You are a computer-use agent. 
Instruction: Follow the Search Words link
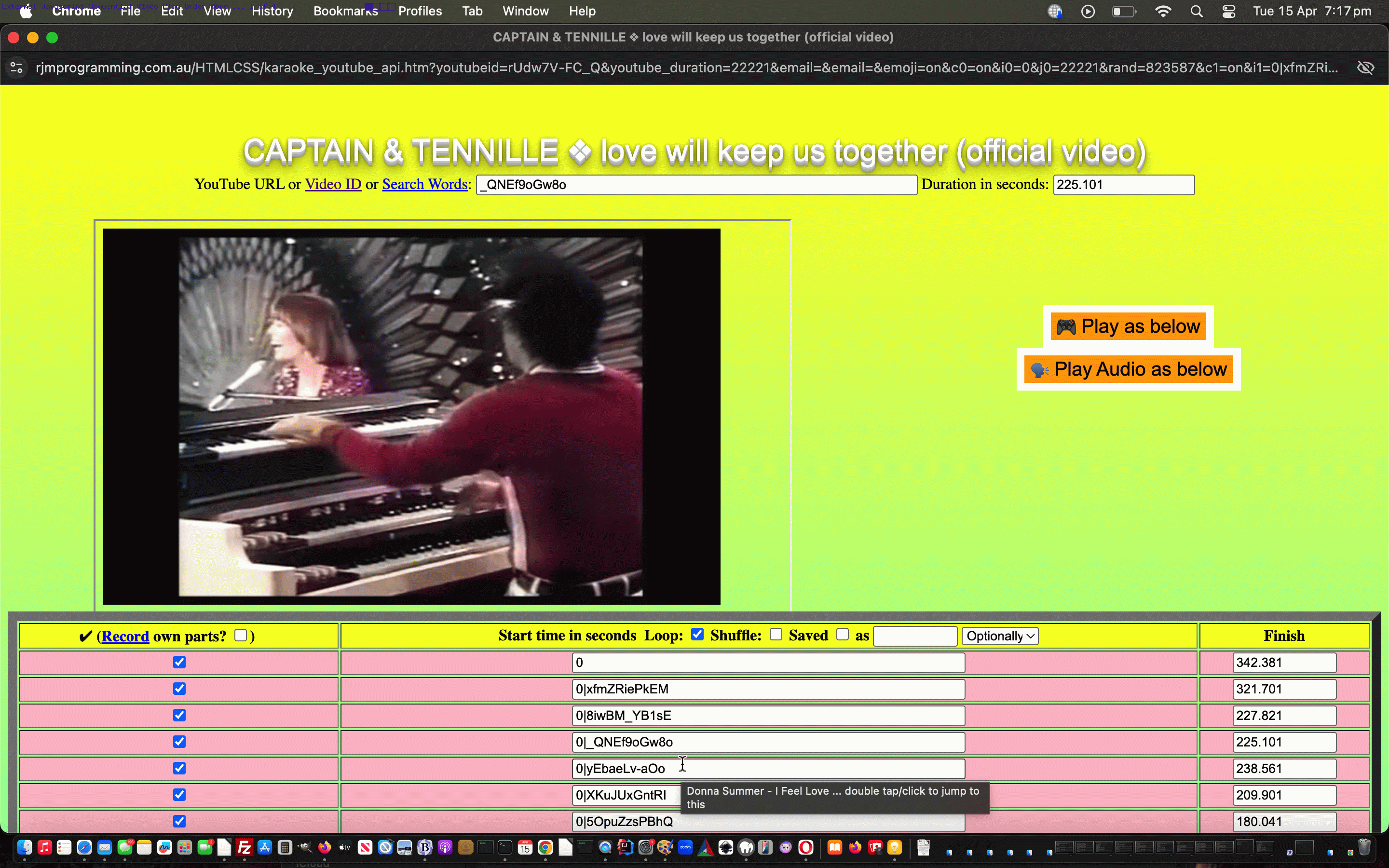coord(425,184)
